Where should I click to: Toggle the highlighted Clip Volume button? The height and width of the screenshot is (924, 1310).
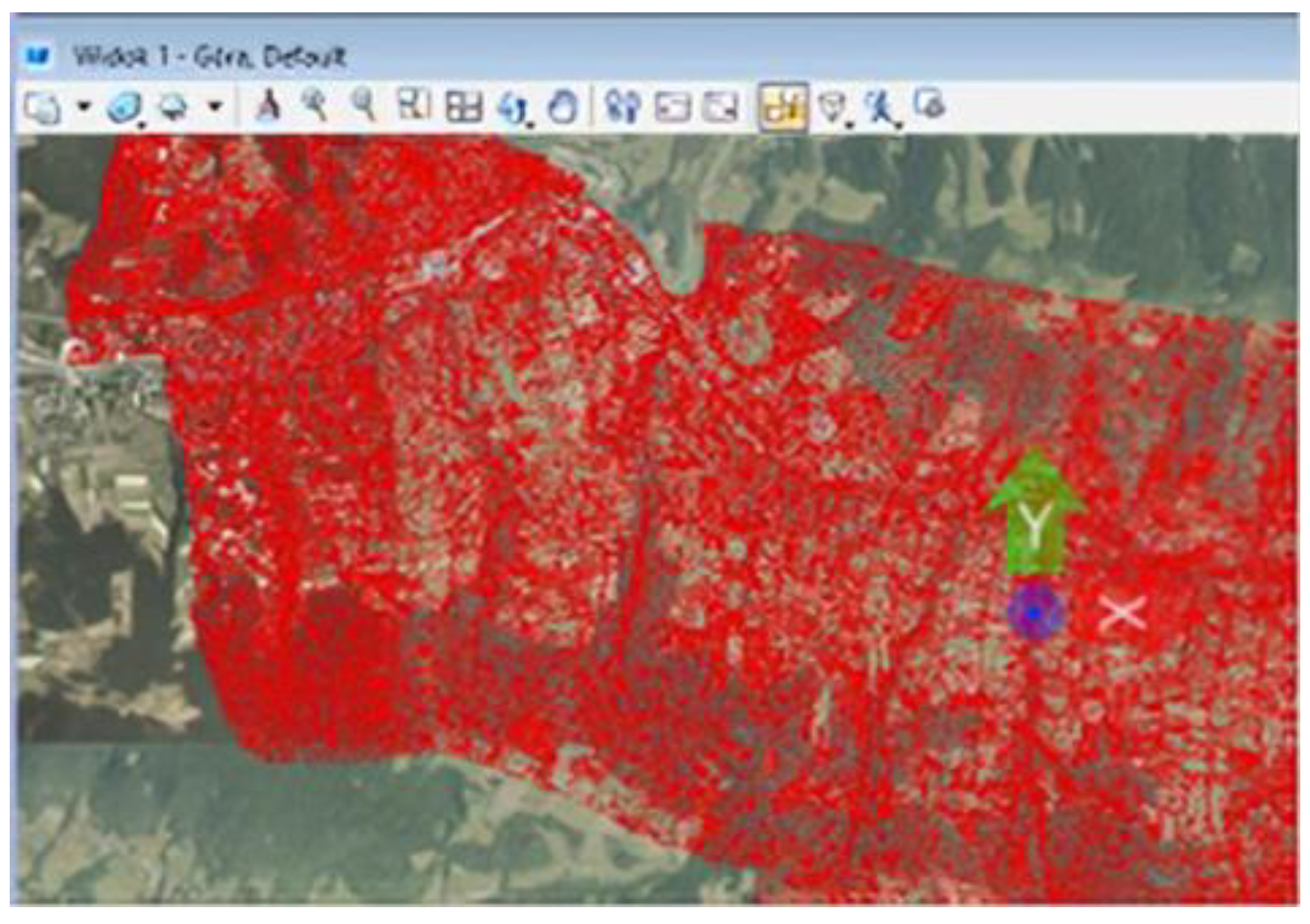click(x=783, y=107)
